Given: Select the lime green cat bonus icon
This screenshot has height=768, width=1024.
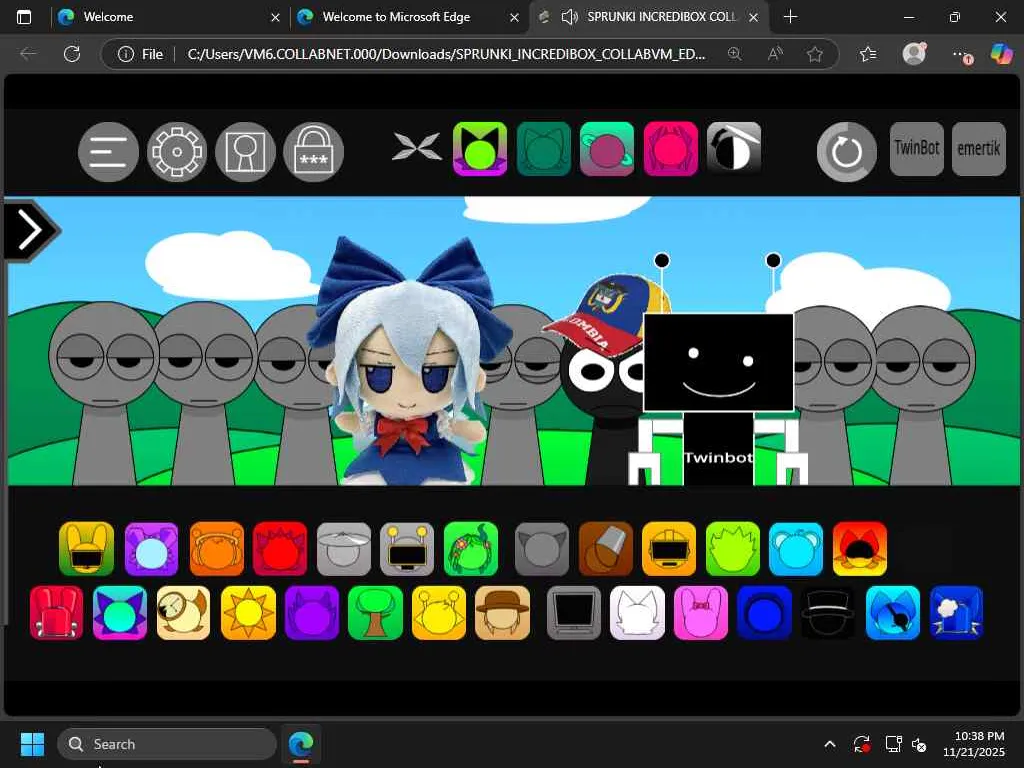Looking at the screenshot, I should (x=480, y=149).
